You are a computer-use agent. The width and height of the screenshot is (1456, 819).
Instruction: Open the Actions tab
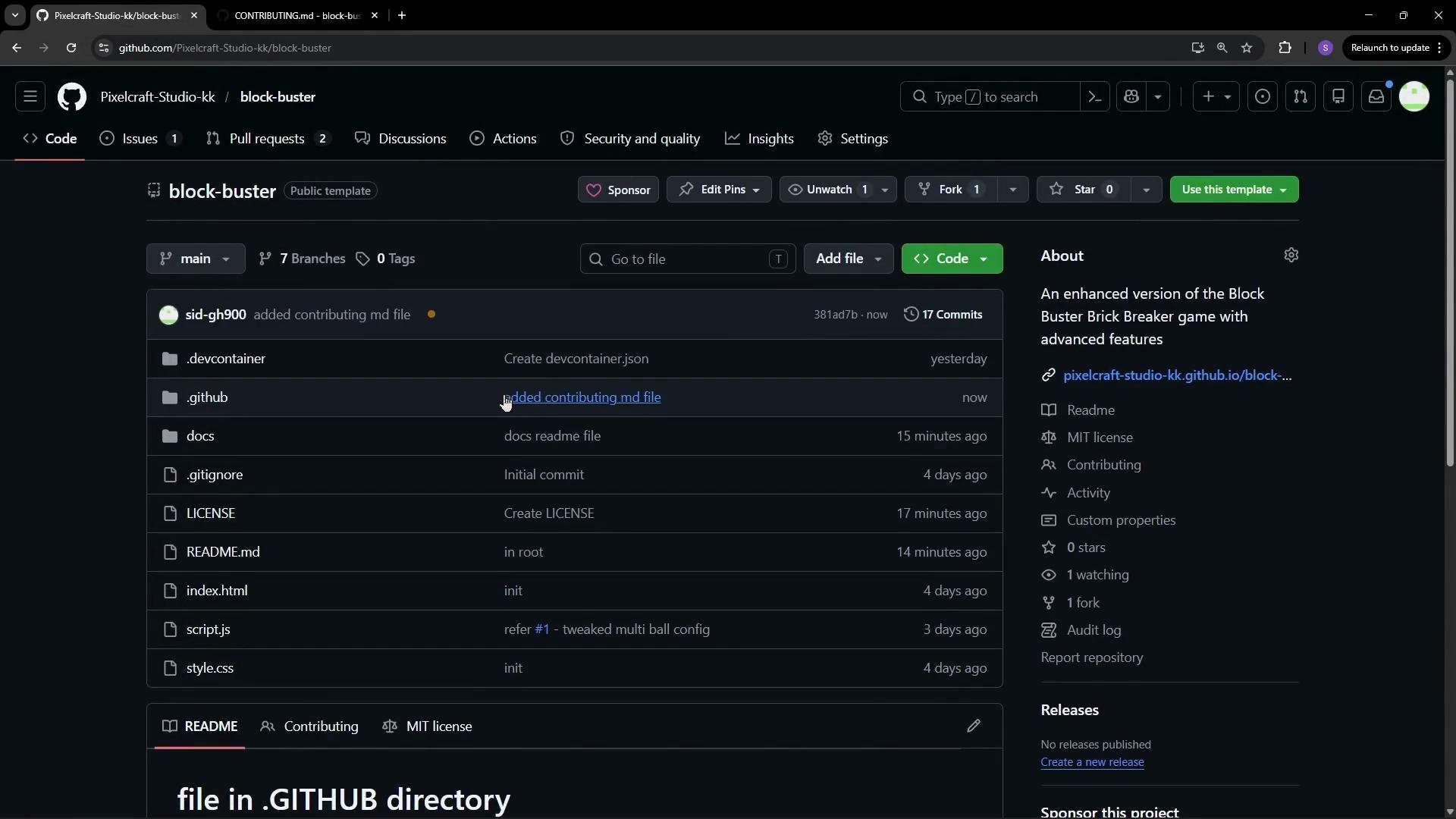click(x=503, y=139)
